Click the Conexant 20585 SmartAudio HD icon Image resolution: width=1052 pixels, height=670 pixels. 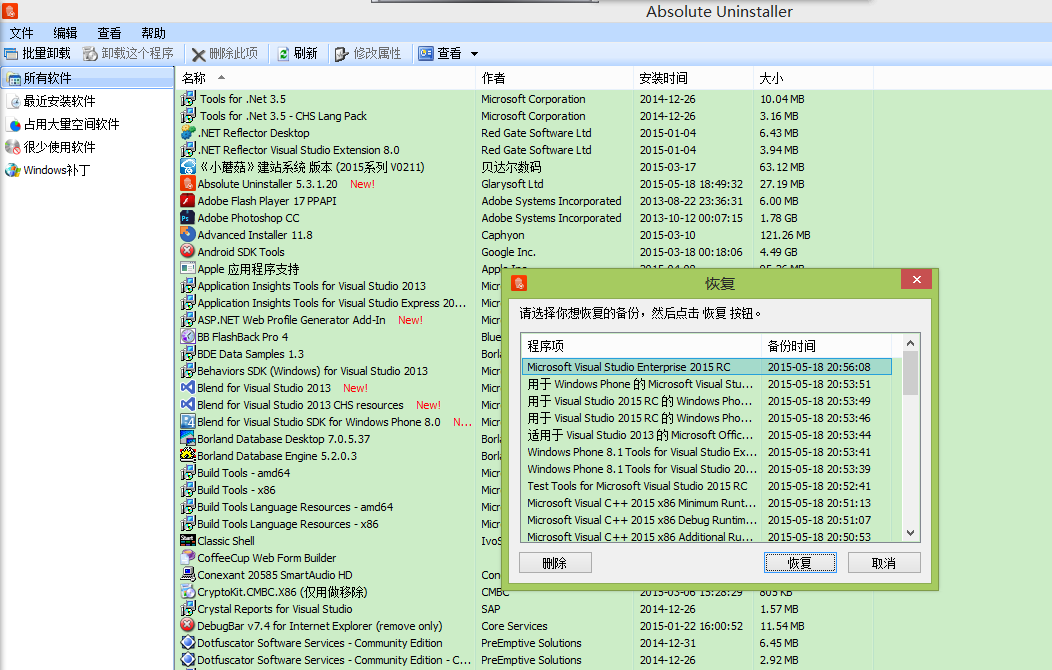(188, 575)
